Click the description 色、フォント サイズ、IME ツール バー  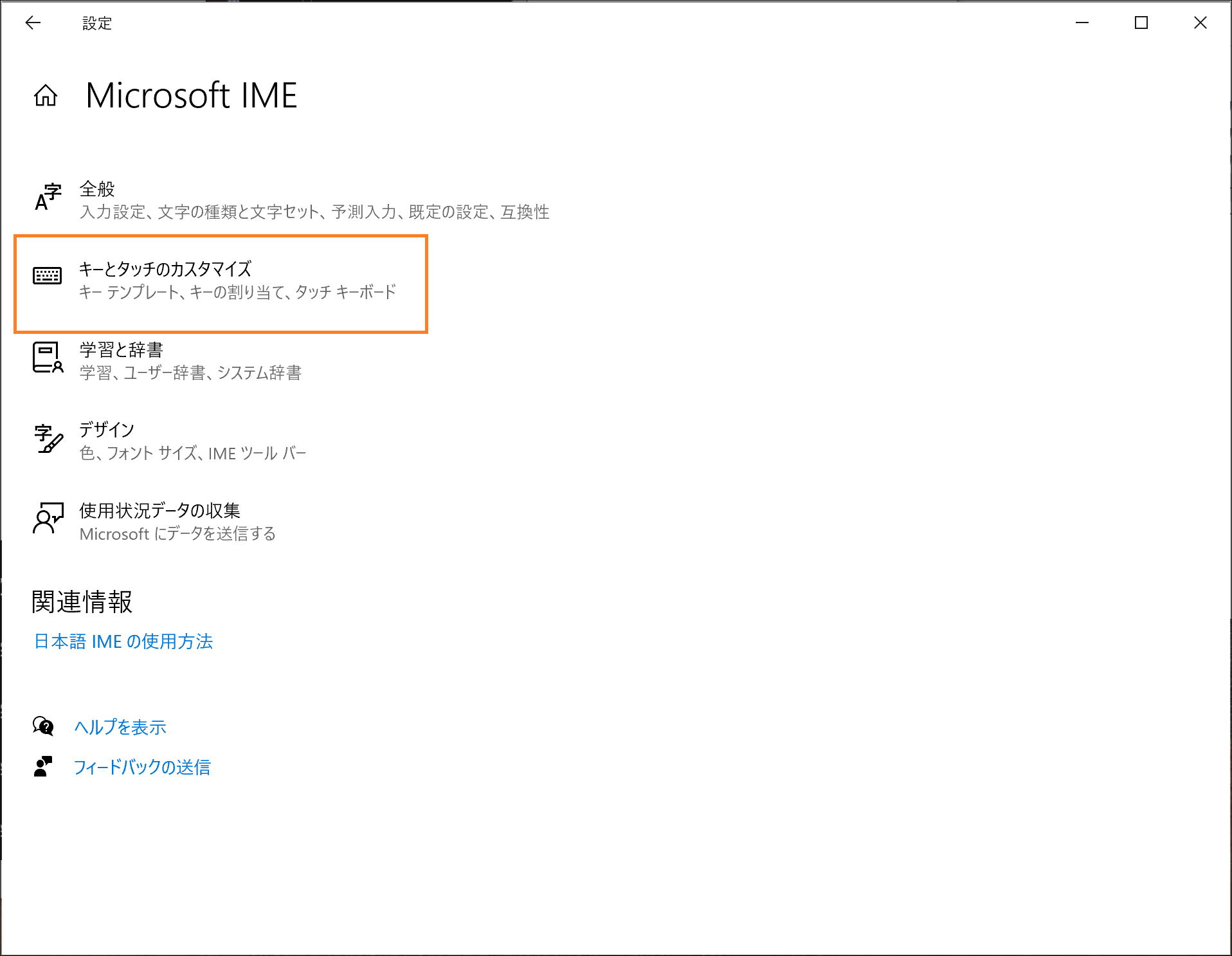point(193,453)
